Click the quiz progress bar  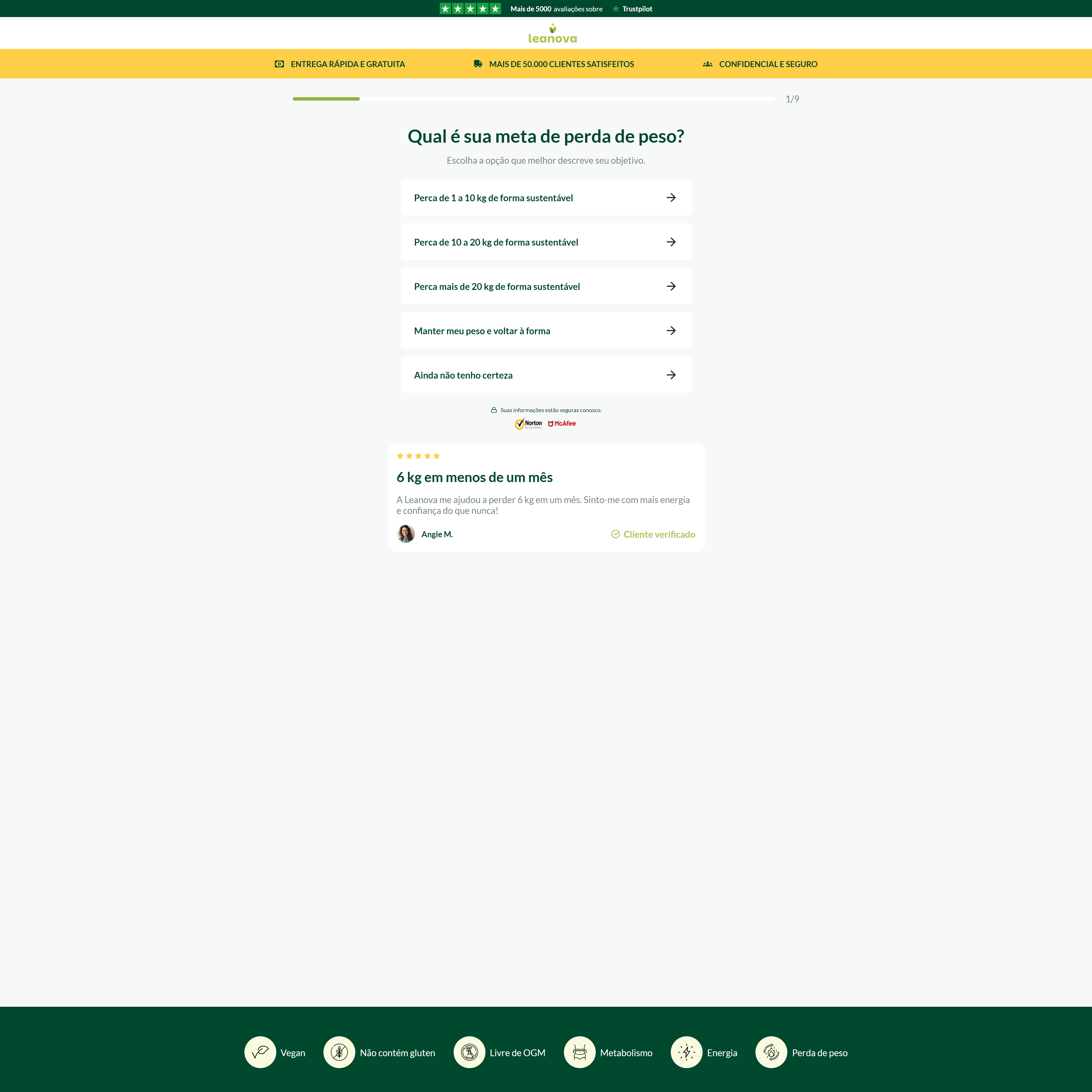tap(533, 99)
